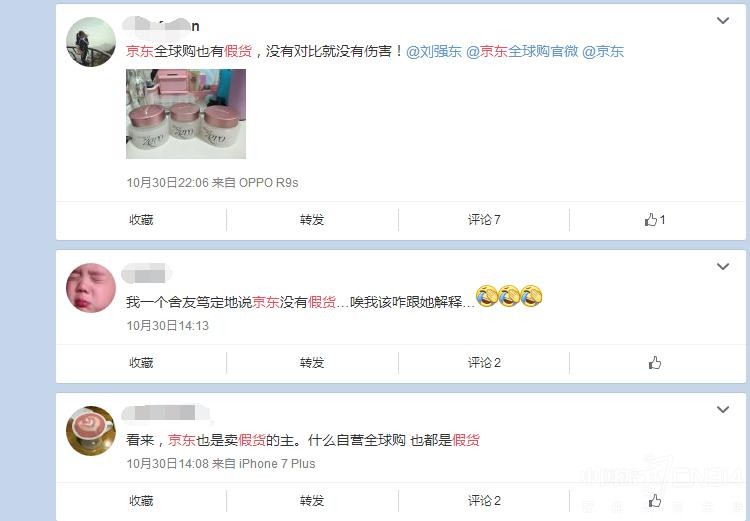Screen dimensions: 750x521
Task: Open the @刘强东 mention link
Action: [434, 51]
